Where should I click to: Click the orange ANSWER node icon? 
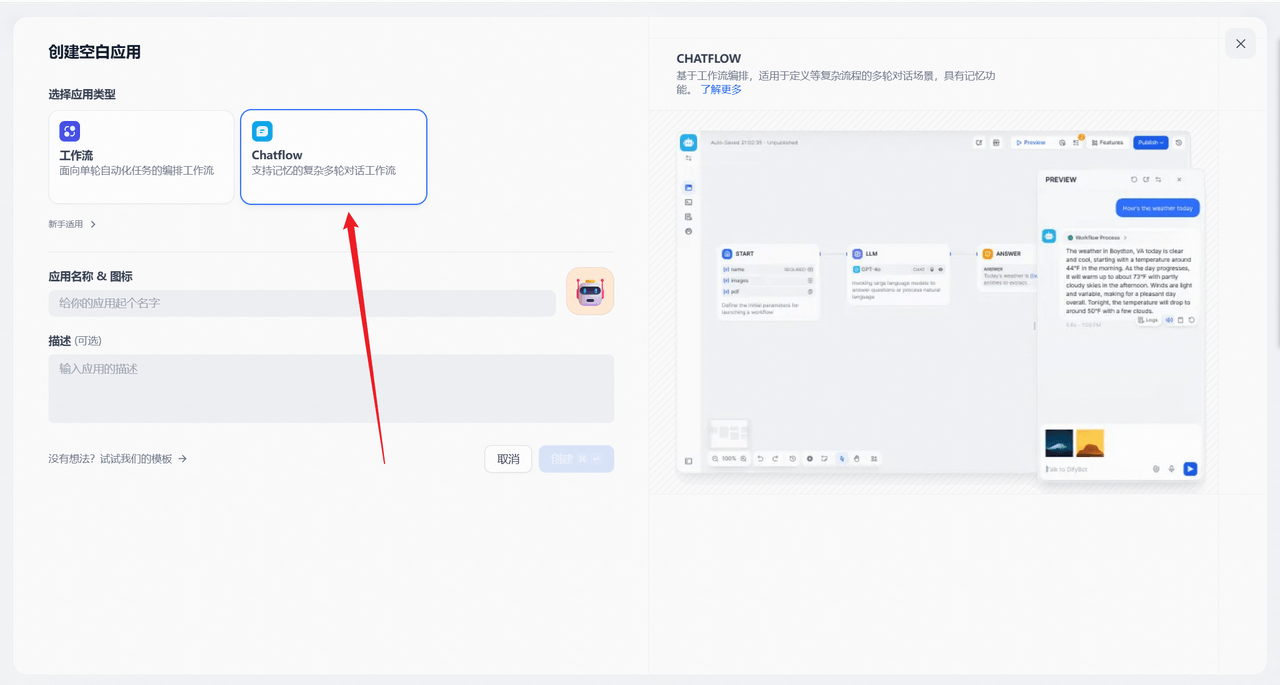click(987, 254)
